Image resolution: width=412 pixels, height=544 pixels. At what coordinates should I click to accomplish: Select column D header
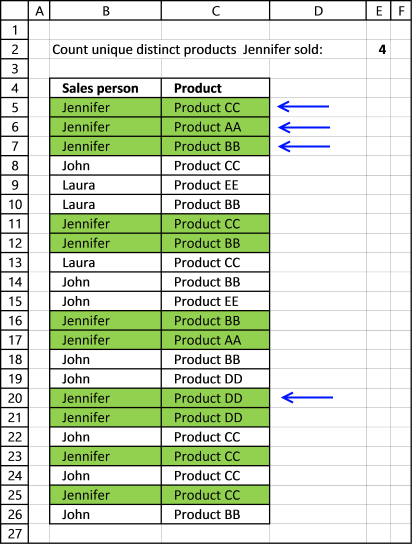(x=318, y=11)
